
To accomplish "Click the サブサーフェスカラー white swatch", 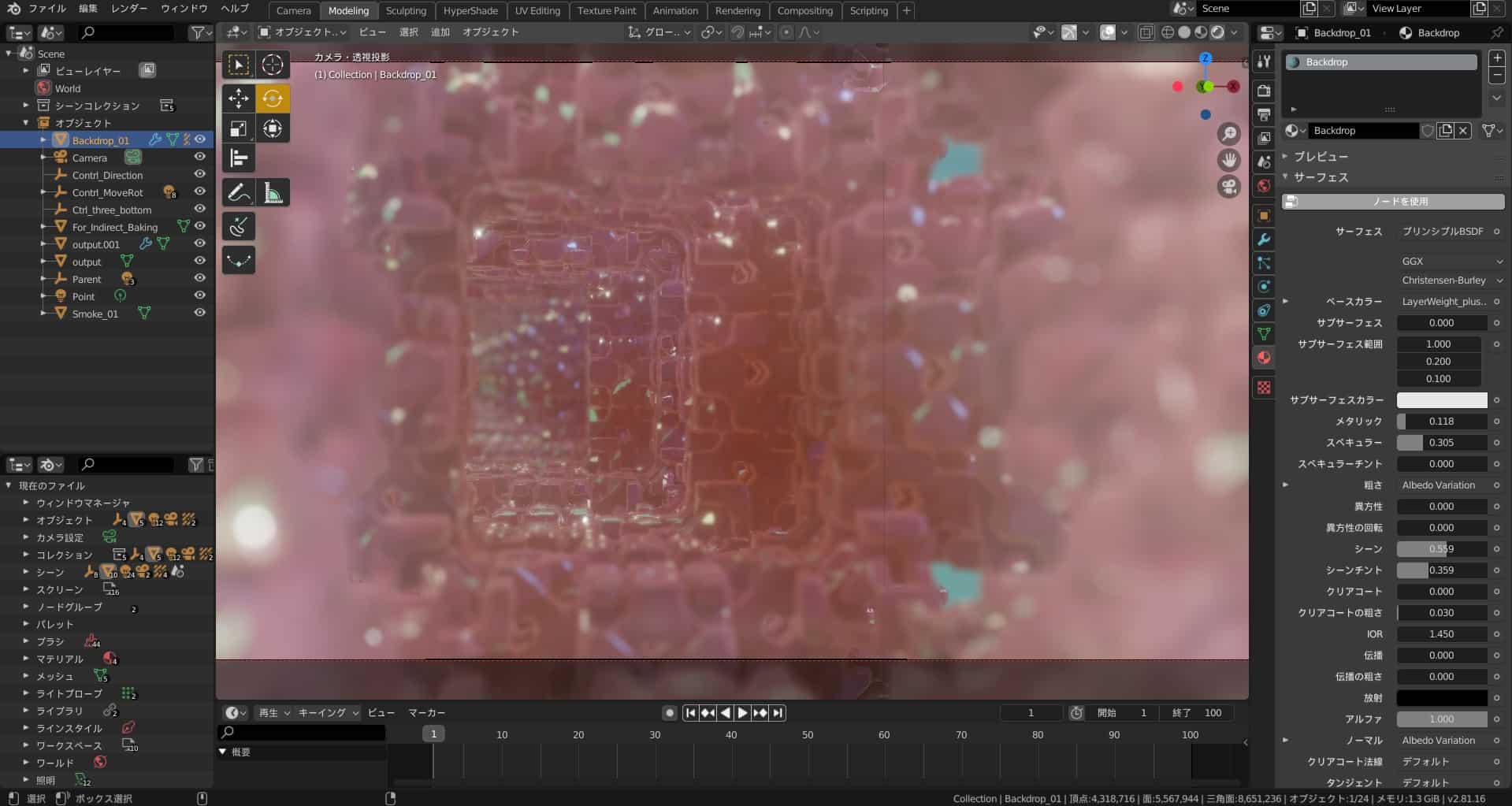I will [1442, 400].
